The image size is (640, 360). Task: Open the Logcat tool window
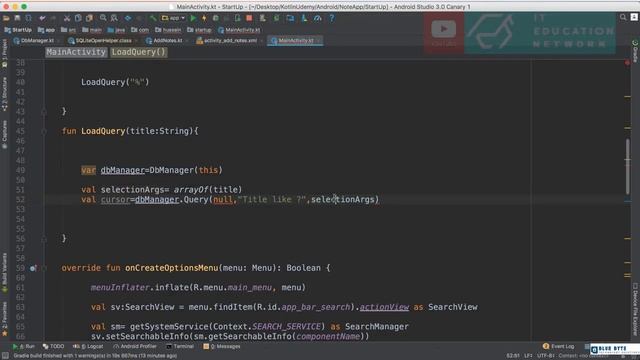(88, 347)
